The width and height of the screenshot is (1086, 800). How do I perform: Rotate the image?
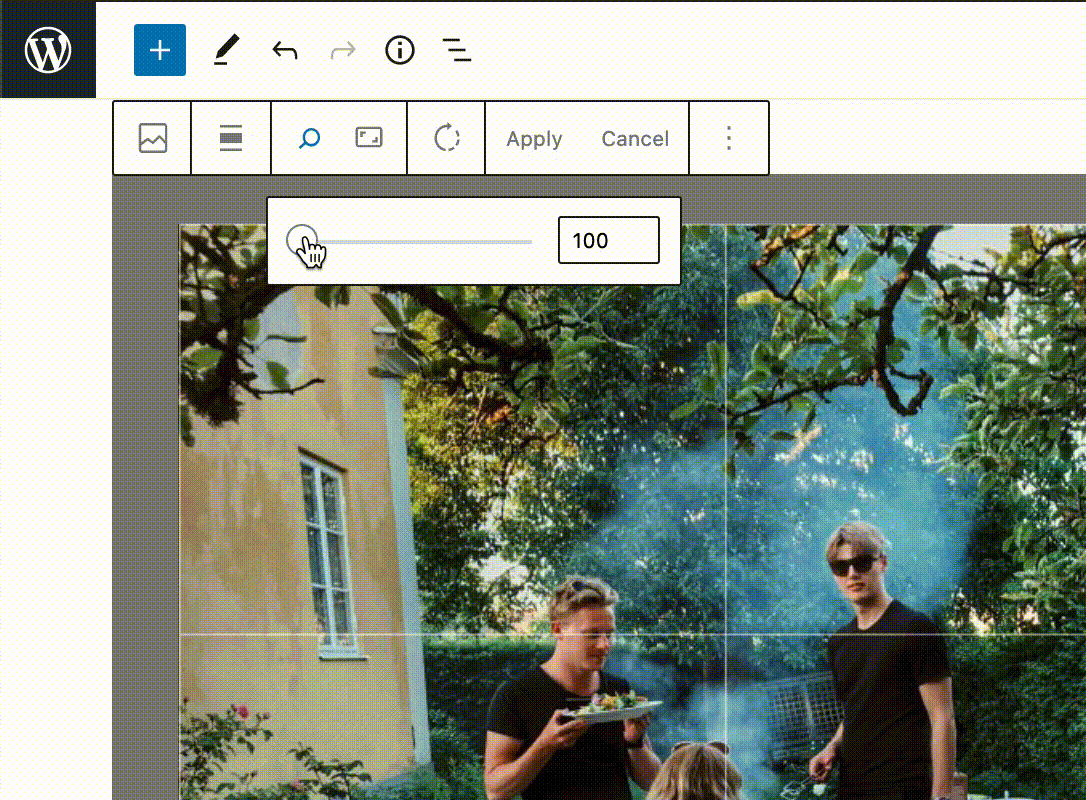pos(447,138)
